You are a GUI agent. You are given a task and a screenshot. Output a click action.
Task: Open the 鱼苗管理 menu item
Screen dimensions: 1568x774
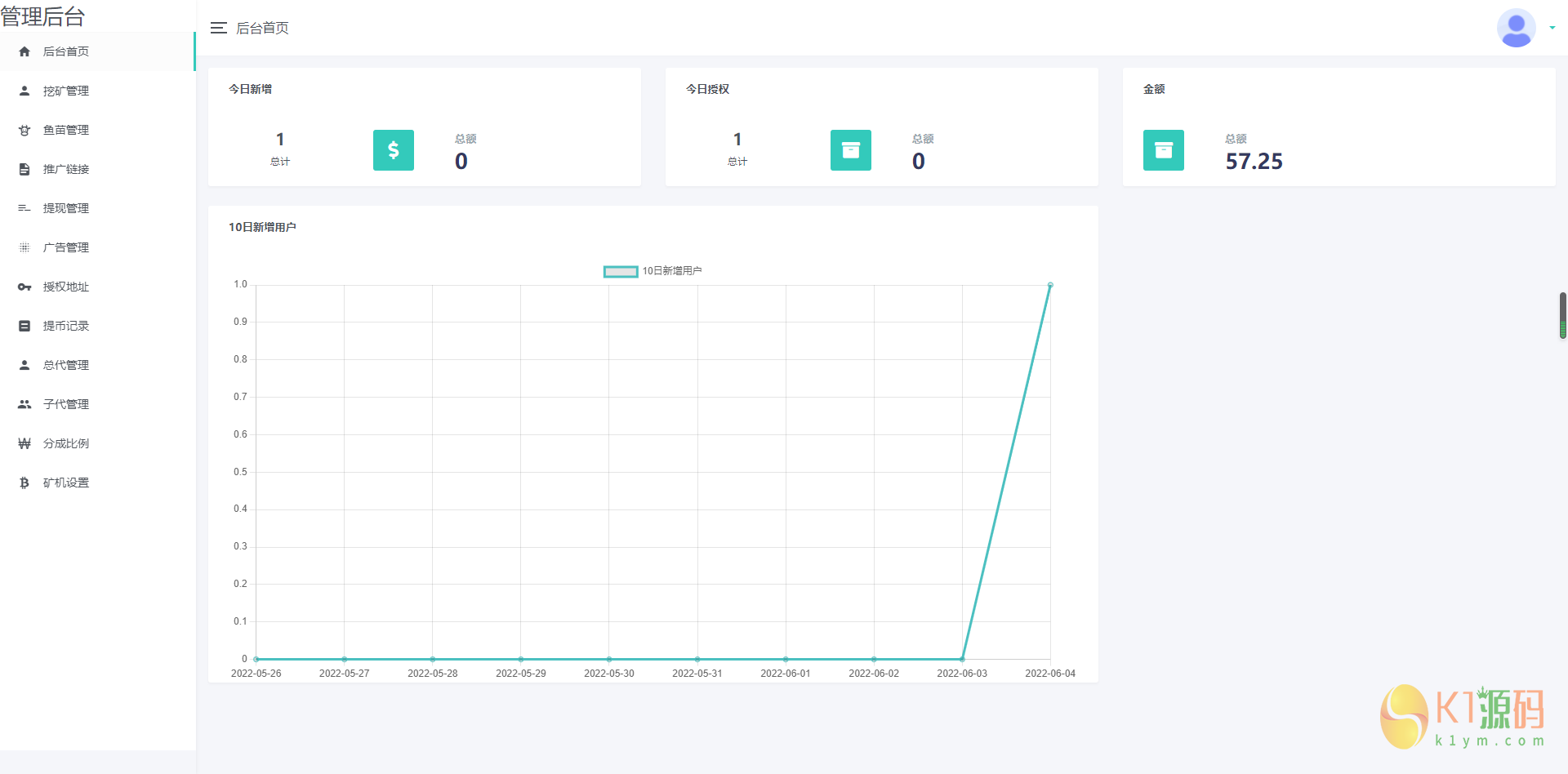(97, 130)
